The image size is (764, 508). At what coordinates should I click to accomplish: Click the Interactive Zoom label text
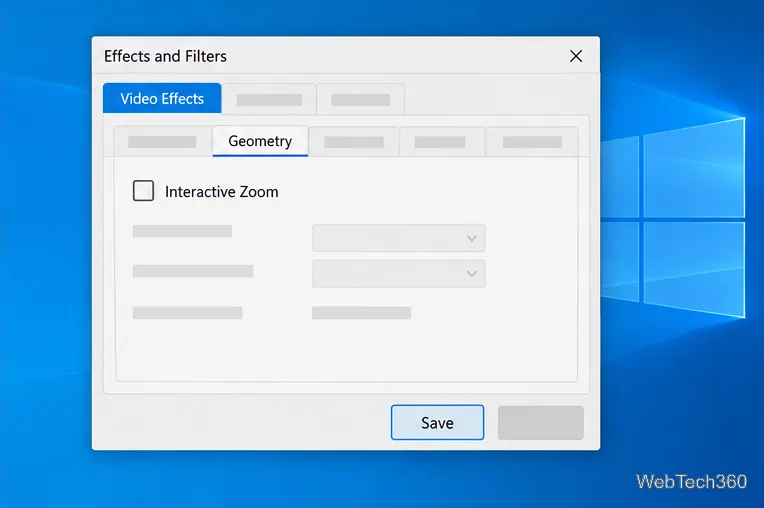point(222,191)
